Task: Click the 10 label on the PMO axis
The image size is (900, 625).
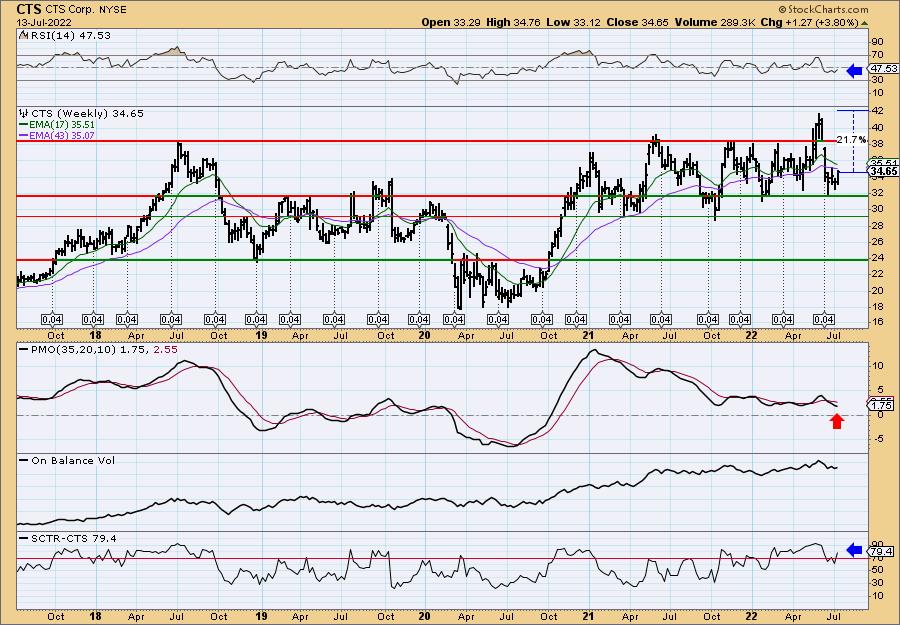Action: click(878, 366)
